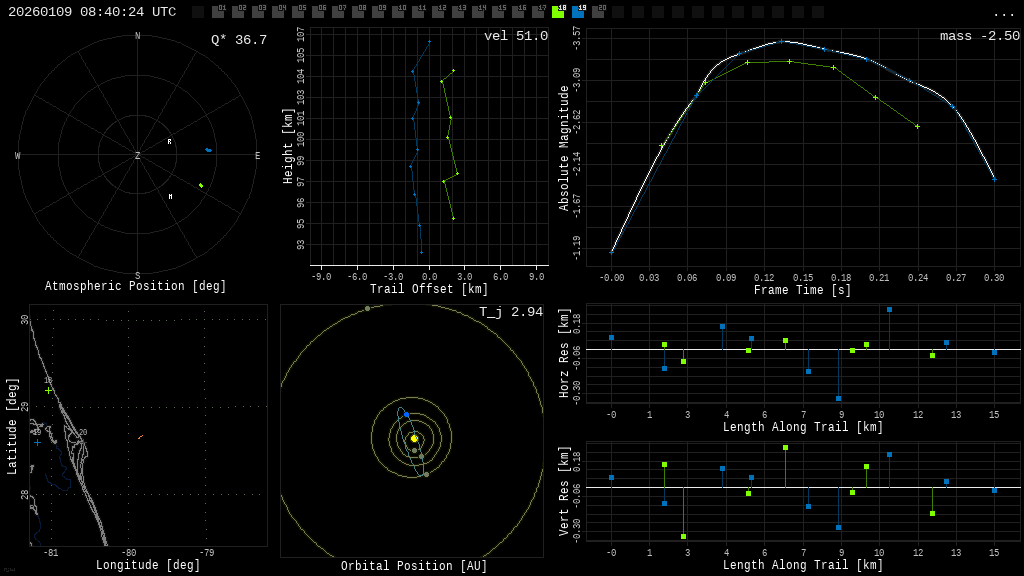Click the yellow Sun in the orbital plot
This screenshot has width=1024, height=576.
click(x=414, y=438)
